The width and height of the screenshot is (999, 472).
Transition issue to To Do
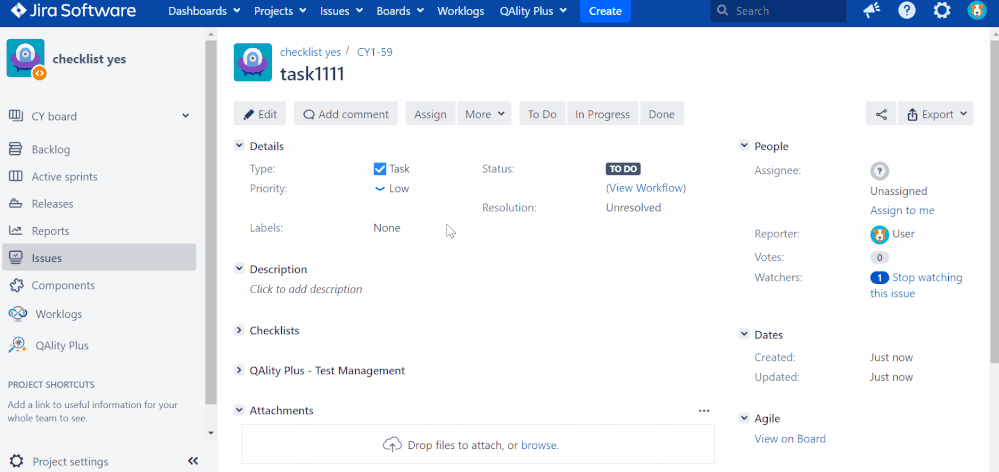(x=542, y=114)
